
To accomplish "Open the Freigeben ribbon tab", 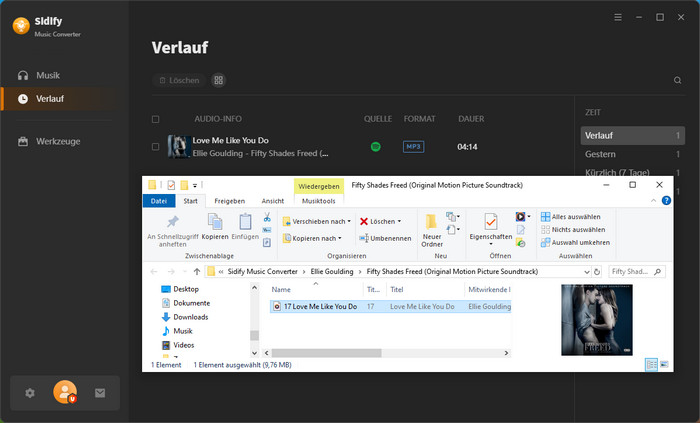I will (229, 201).
